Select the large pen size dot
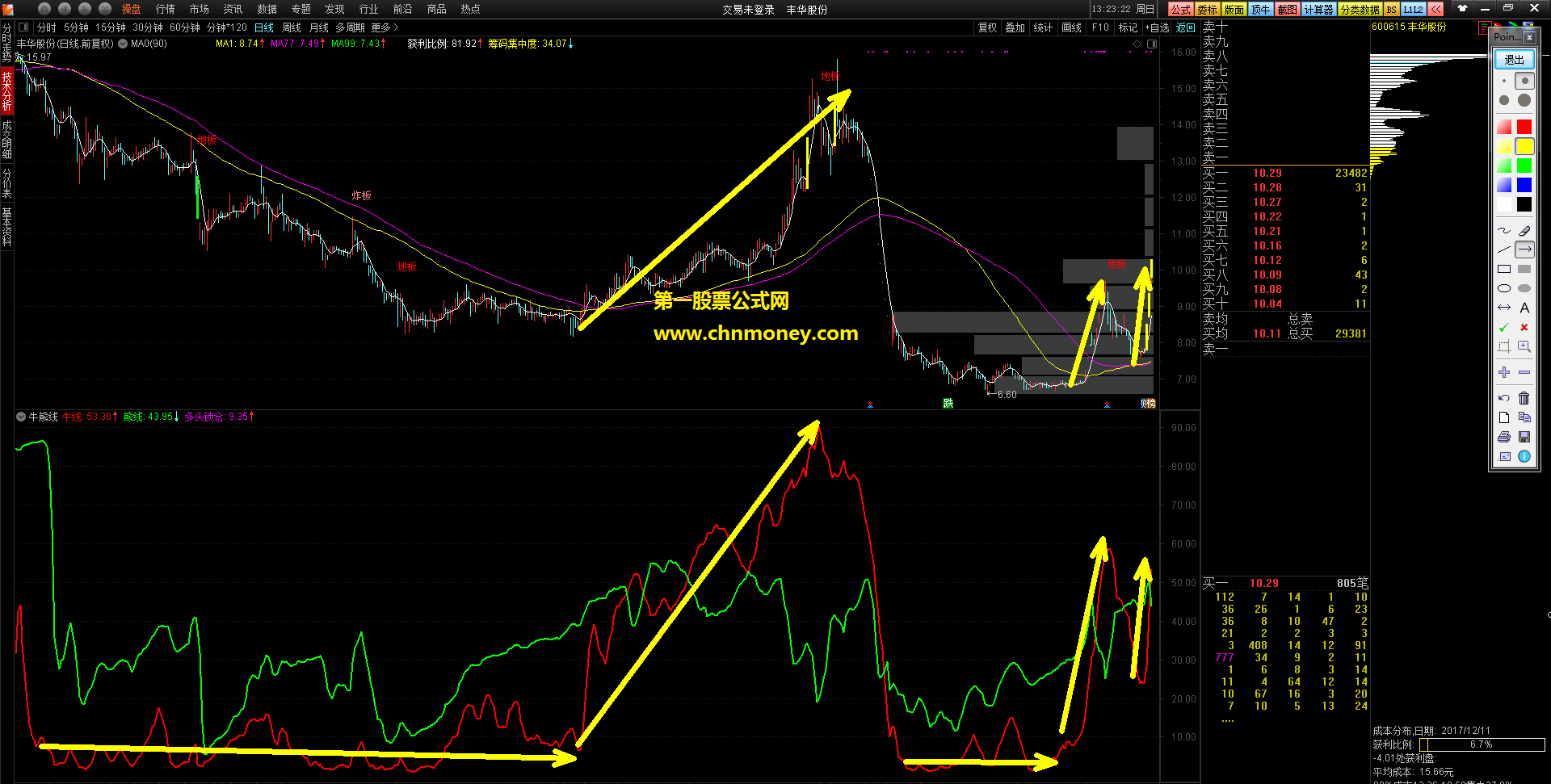 [x=1503, y=100]
